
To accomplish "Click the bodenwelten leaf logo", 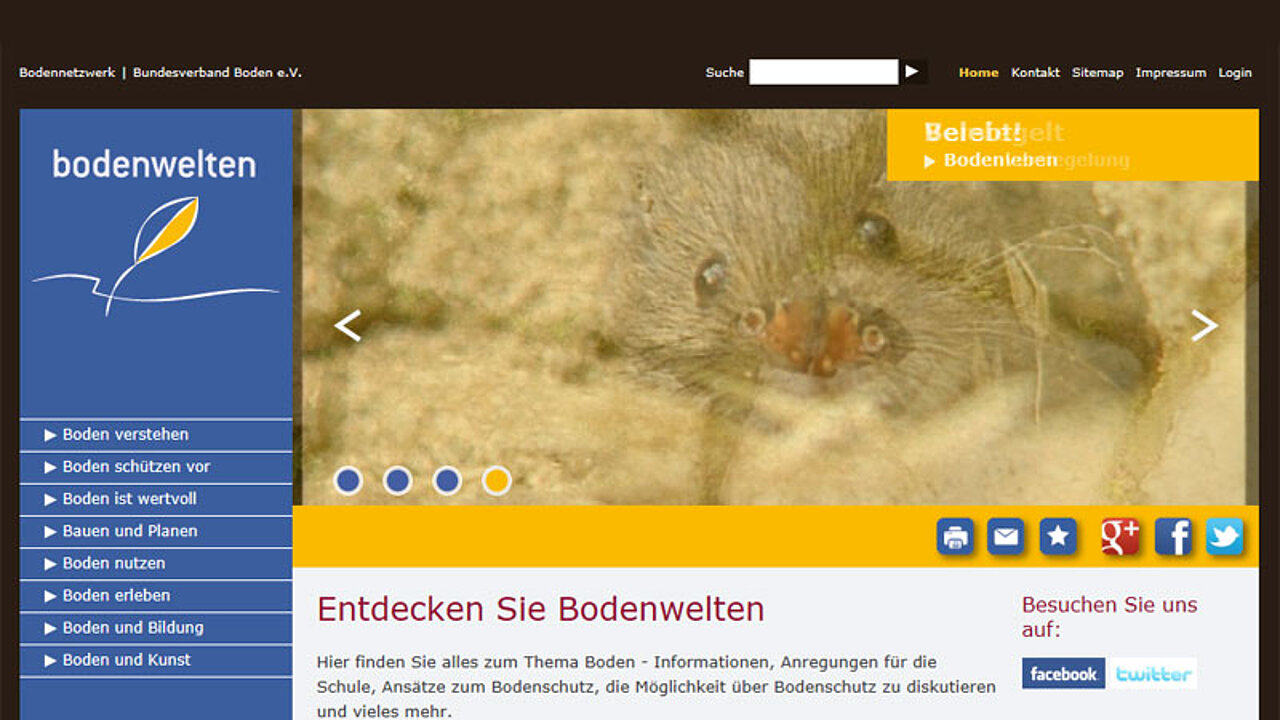I will pos(155,234).
